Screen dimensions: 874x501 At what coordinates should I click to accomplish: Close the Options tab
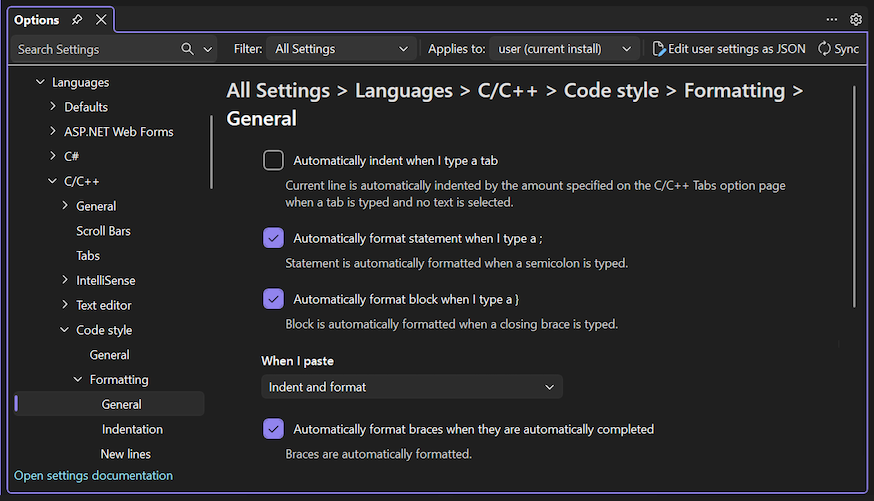coord(101,20)
